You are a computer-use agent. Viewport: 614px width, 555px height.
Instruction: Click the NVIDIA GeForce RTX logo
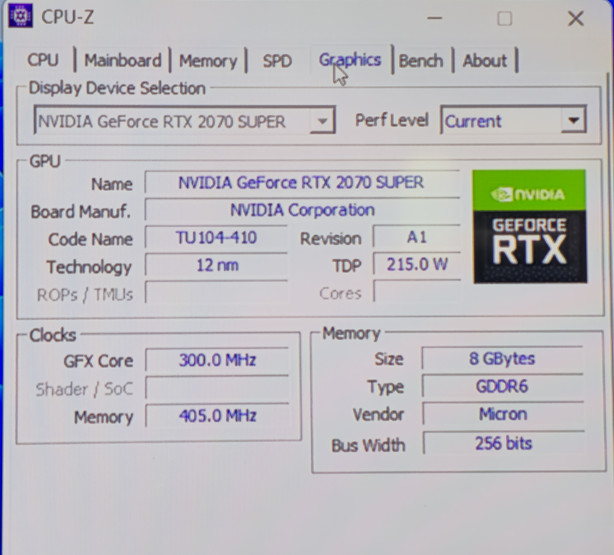pos(529,225)
